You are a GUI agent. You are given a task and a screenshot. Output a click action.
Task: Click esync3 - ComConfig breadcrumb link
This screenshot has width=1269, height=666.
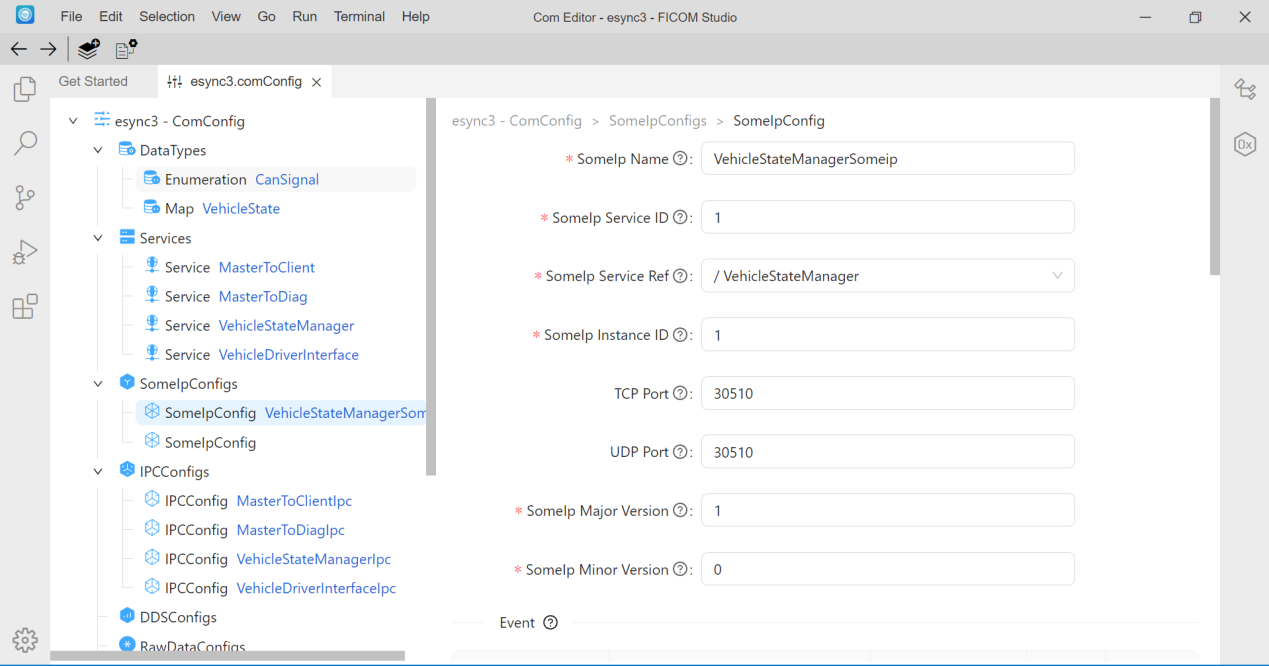(517, 121)
